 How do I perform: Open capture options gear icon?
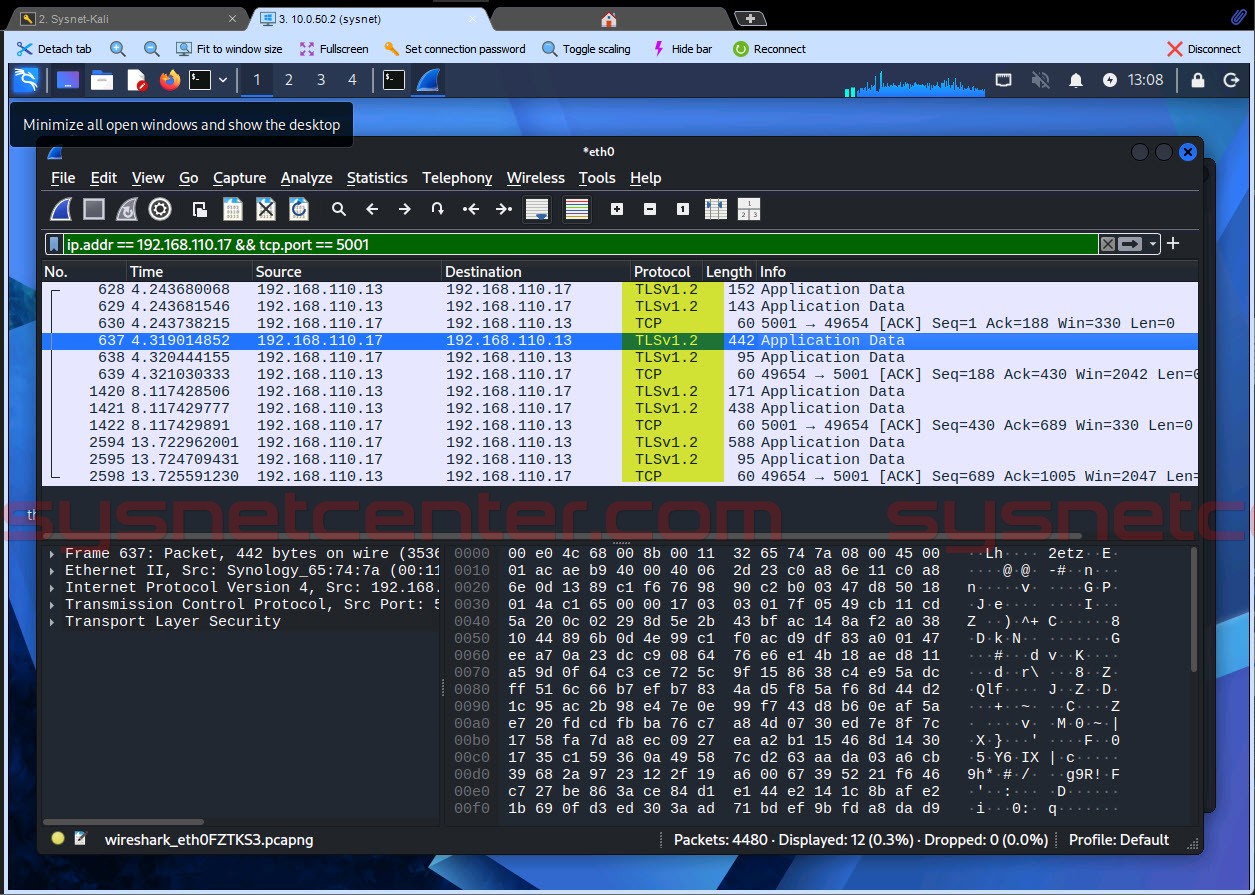160,209
